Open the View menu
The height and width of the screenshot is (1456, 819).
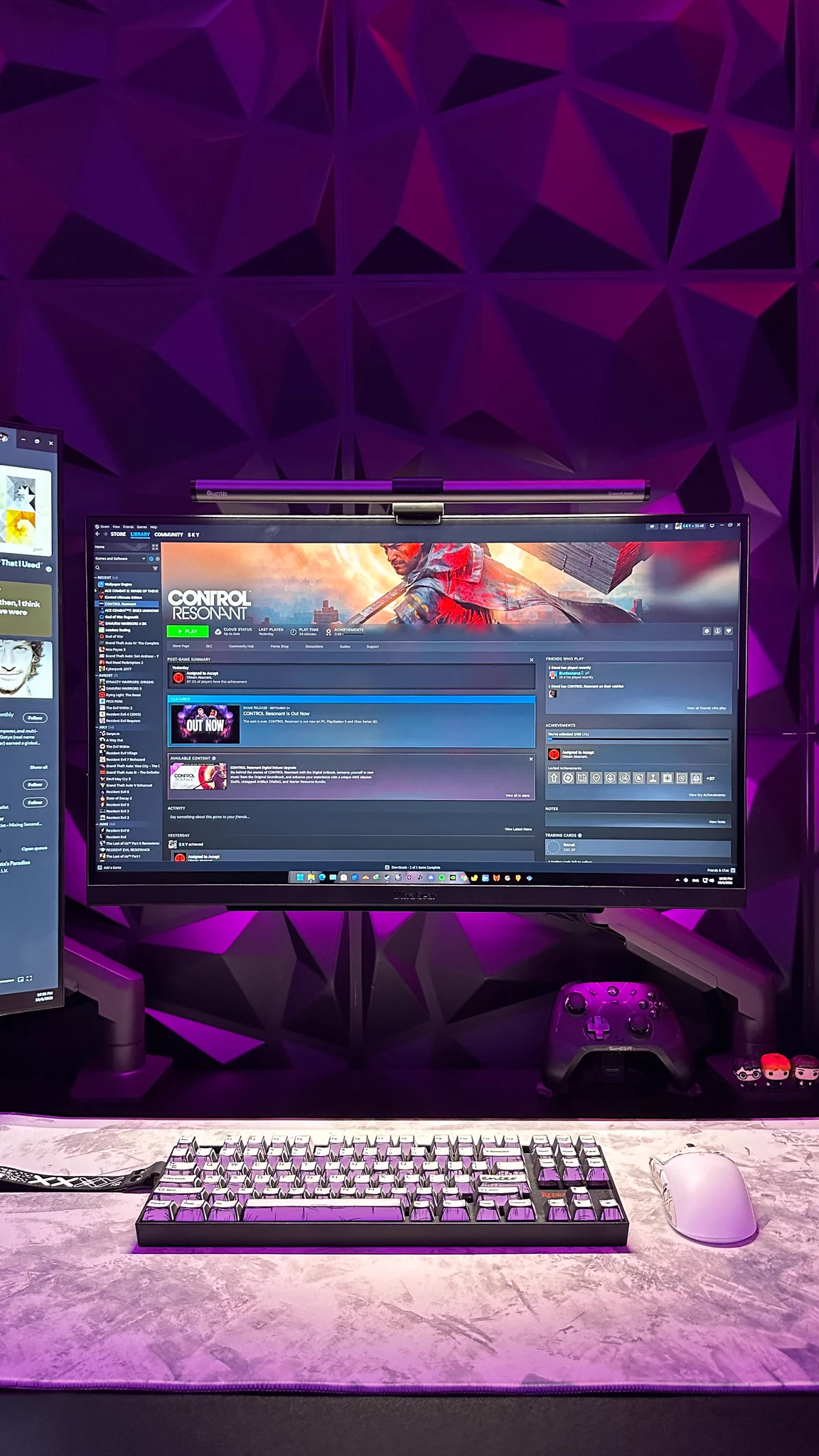pyautogui.click(x=116, y=527)
